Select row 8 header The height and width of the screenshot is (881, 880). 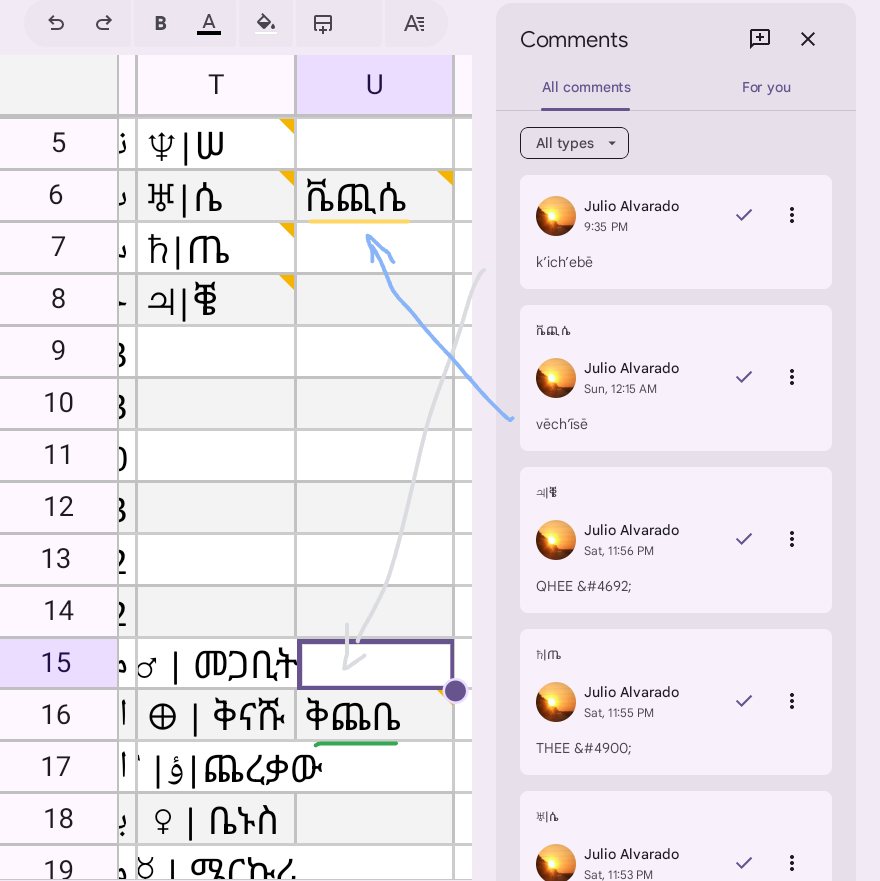[x=58, y=299]
